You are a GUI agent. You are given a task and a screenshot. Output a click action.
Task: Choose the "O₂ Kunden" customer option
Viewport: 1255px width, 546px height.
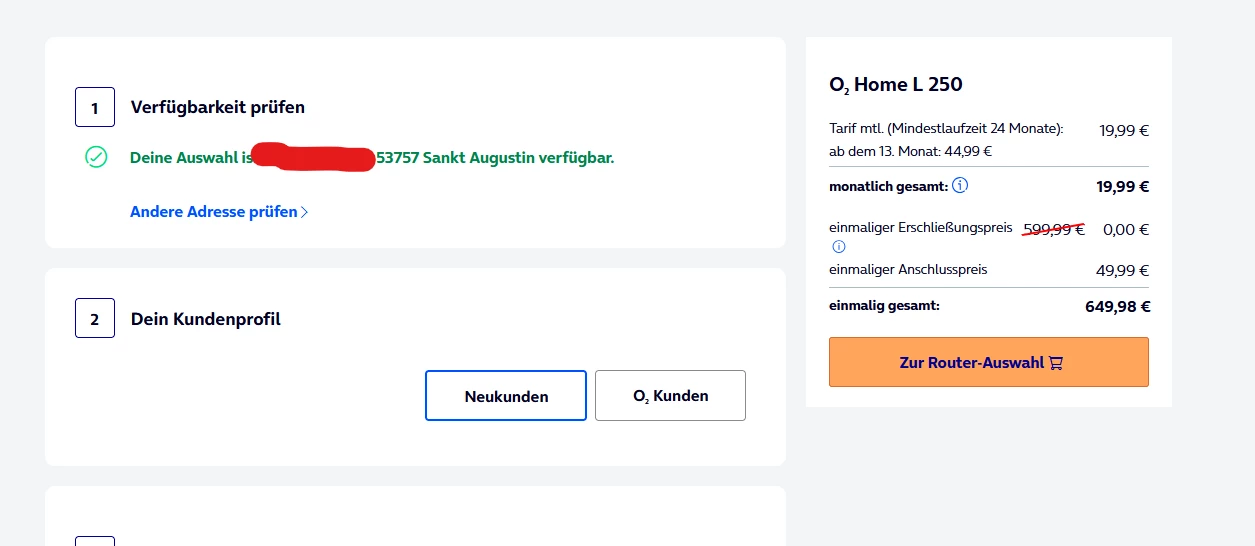[x=670, y=396]
